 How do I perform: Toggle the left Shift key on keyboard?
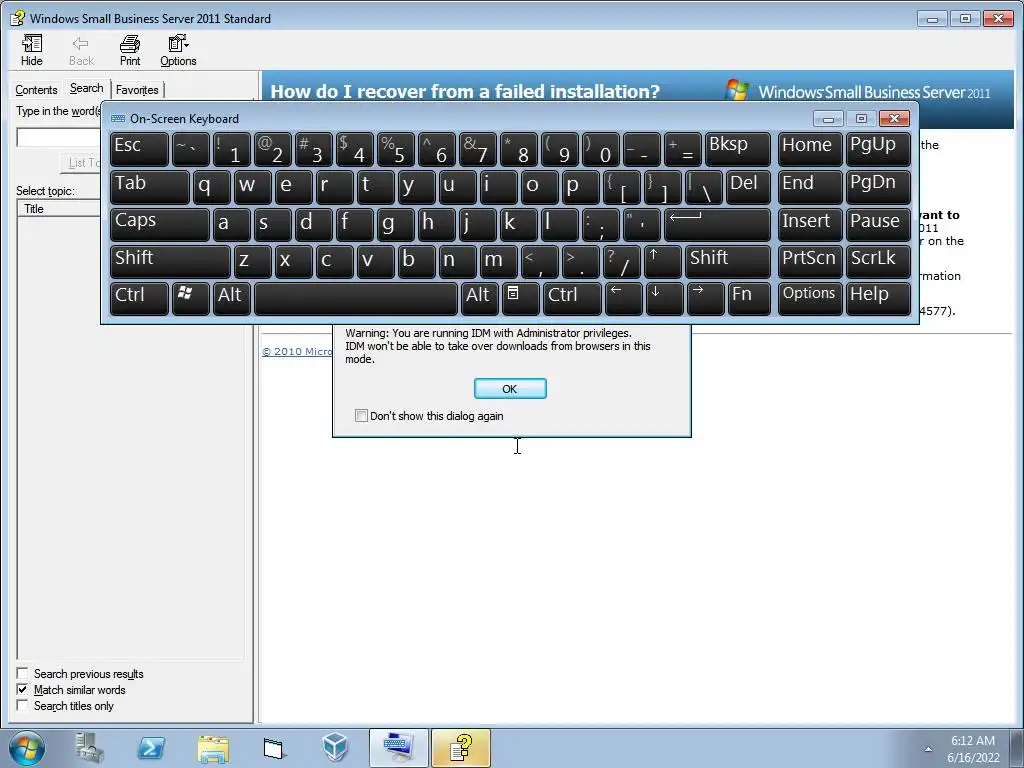[x=170, y=261]
